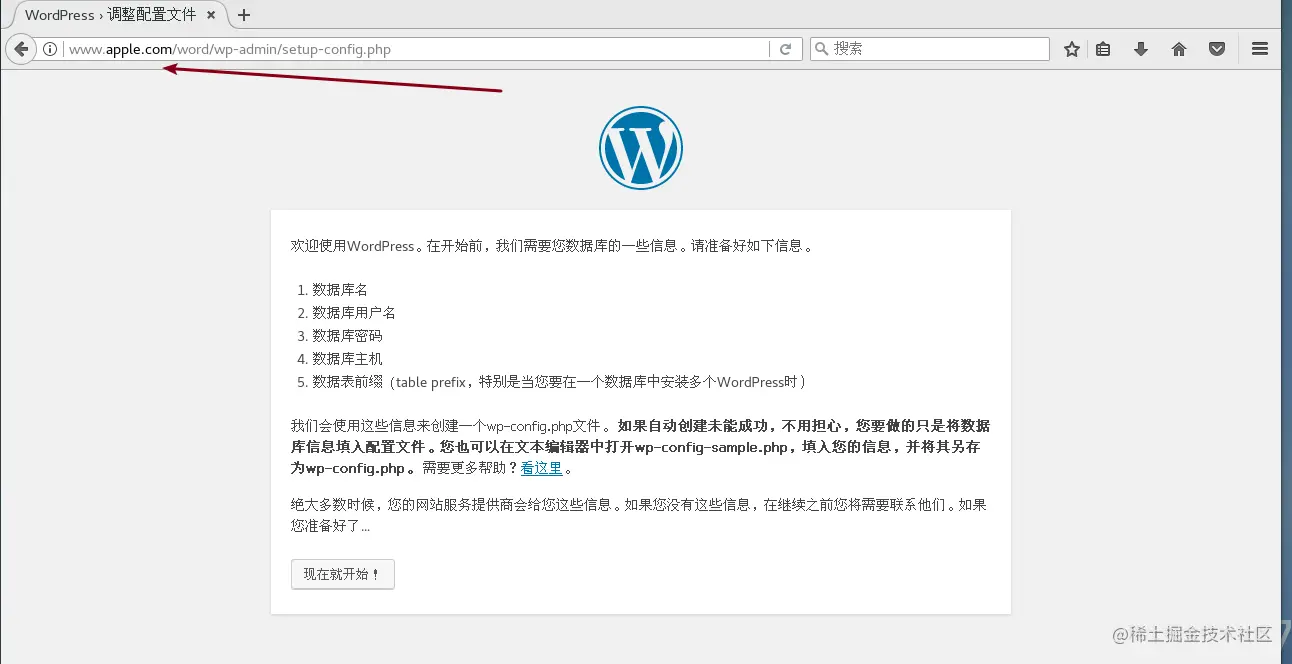Screen dimensions: 1292x664
Task: Click the address bar URL field
Action: click(417, 49)
